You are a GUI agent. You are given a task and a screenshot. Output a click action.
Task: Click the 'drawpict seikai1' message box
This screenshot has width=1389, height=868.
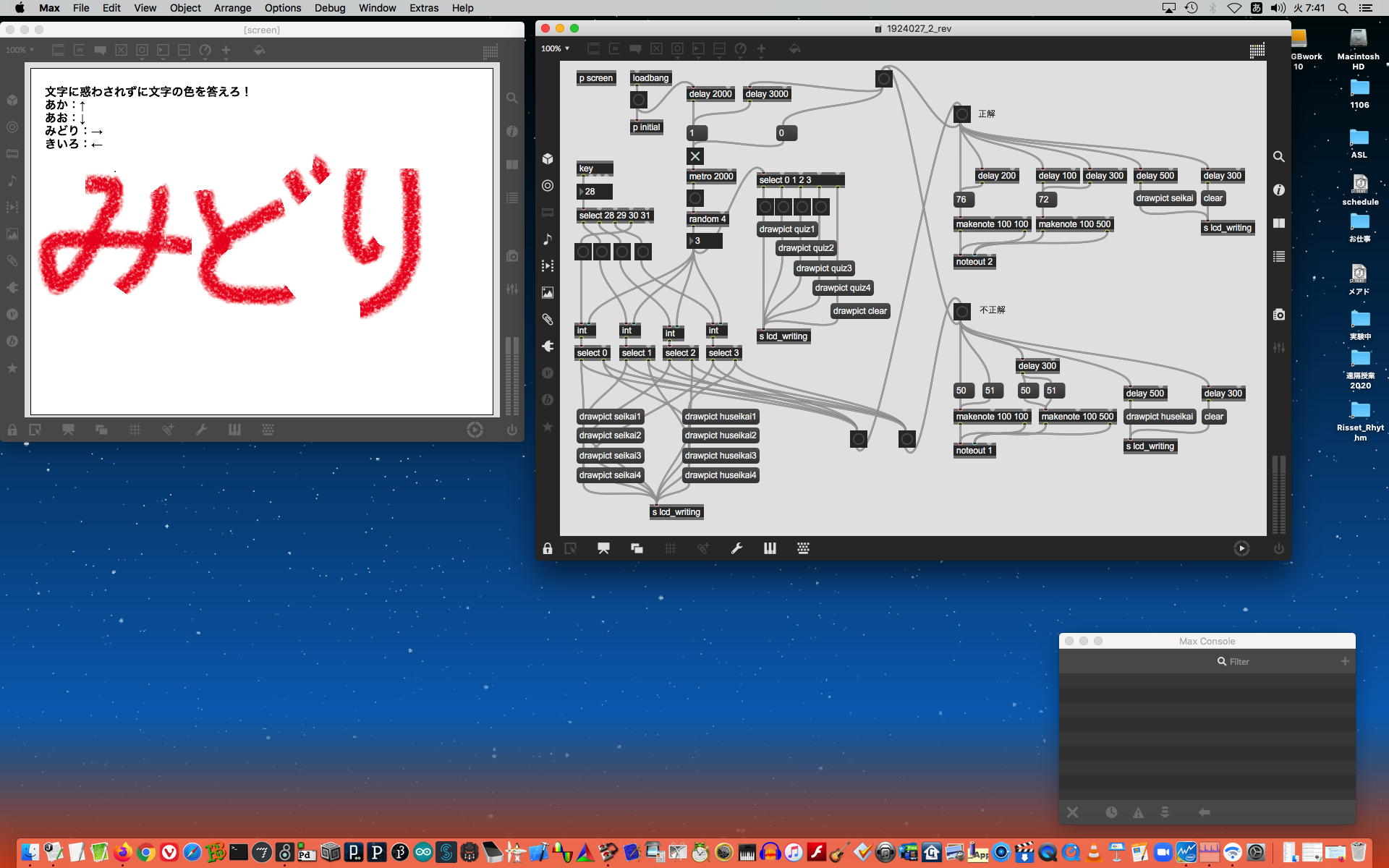(x=610, y=417)
